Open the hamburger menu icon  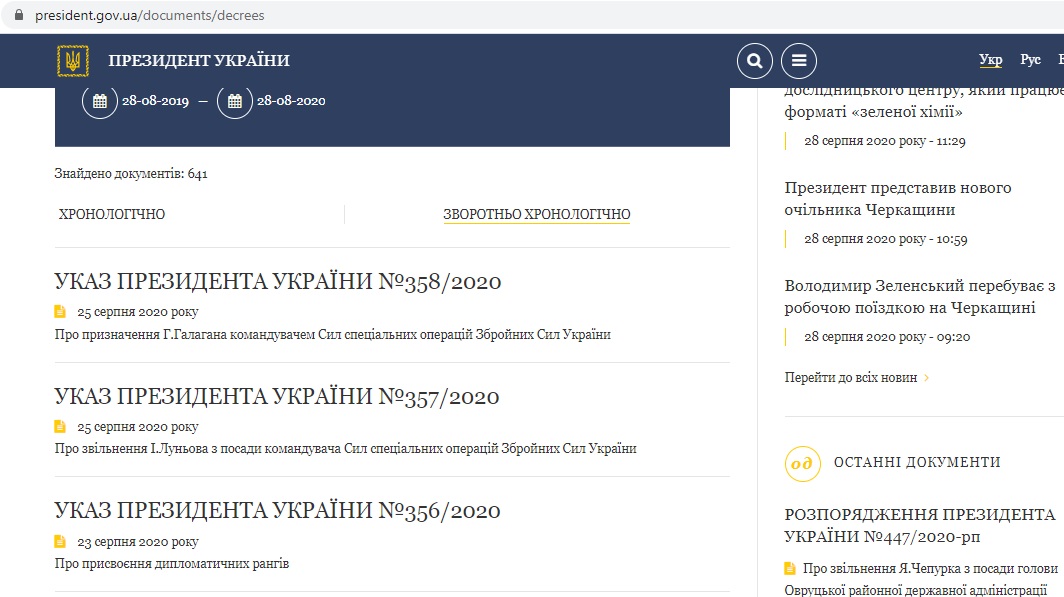pyautogui.click(x=799, y=61)
